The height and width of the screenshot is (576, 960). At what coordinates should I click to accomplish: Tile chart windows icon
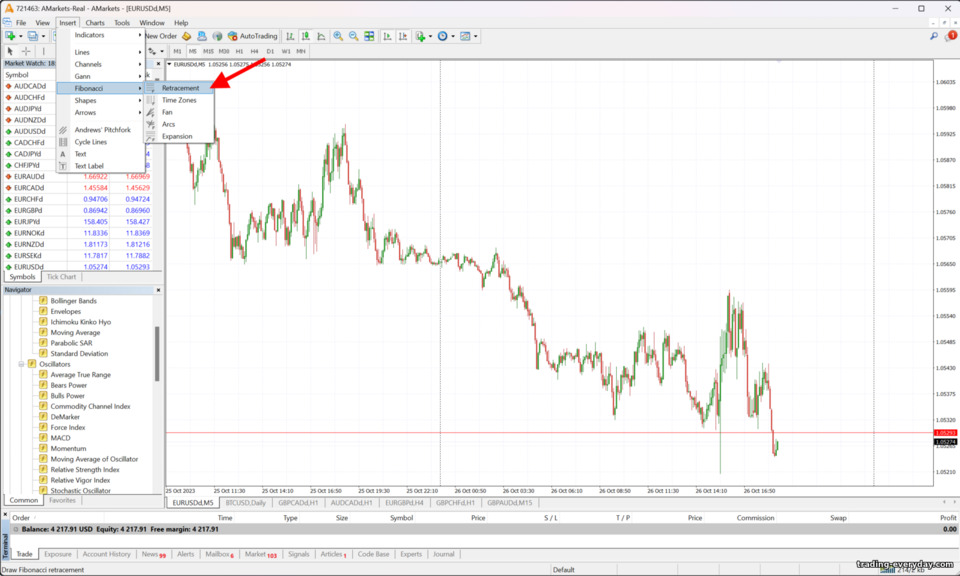pos(369,36)
